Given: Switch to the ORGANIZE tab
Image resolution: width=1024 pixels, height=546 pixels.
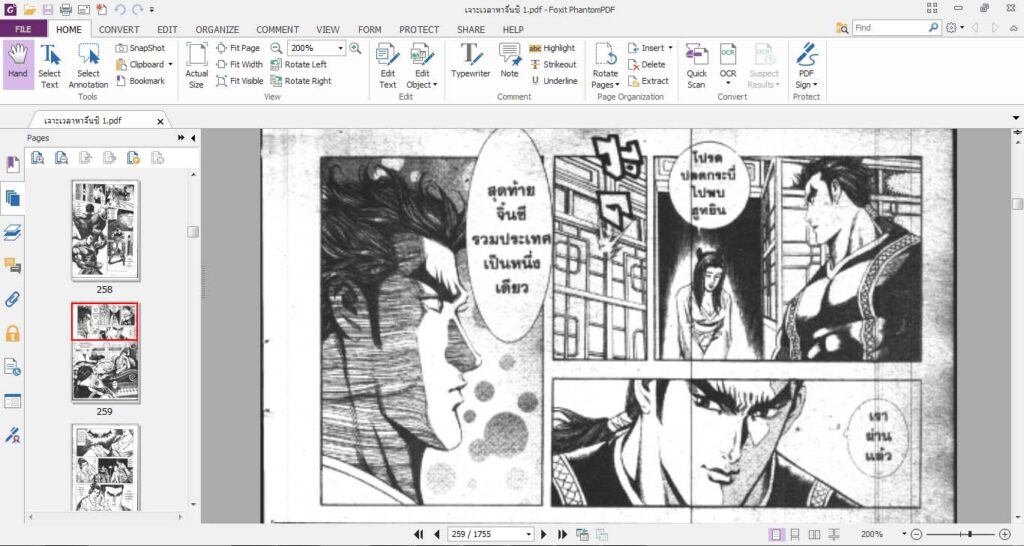Looking at the screenshot, I should 217,29.
